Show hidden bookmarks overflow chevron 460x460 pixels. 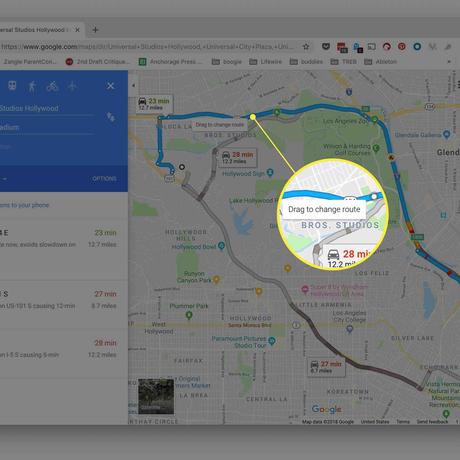[x=449, y=62]
